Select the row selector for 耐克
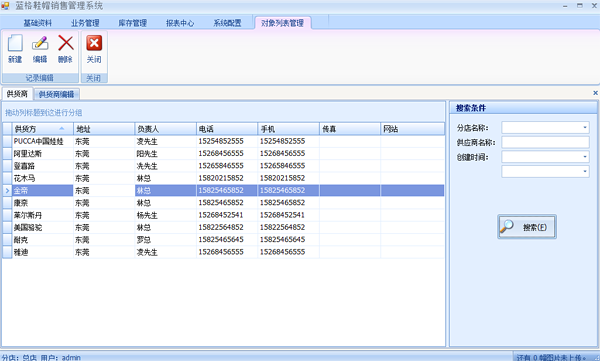The width and height of the screenshot is (600, 361). (7, 240)
